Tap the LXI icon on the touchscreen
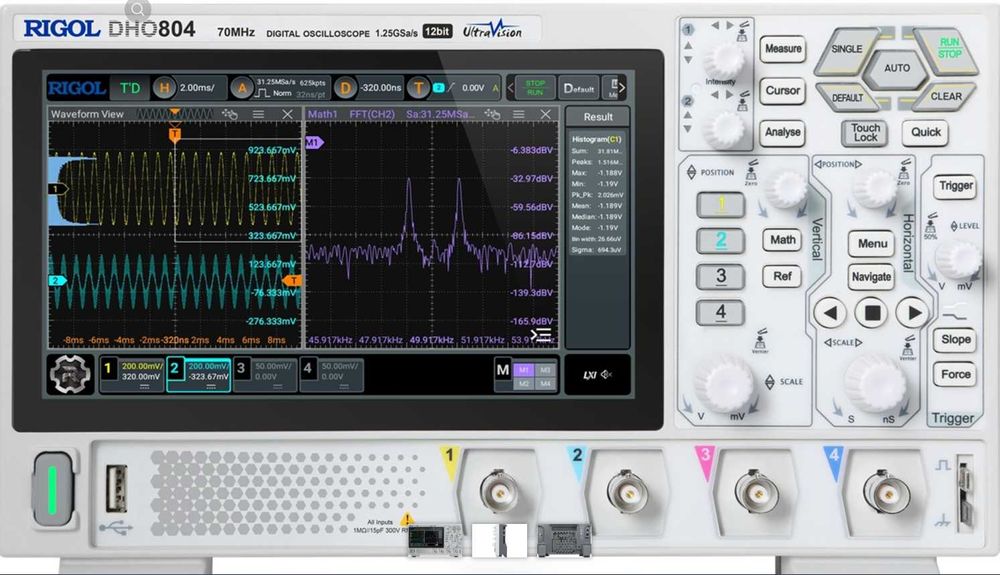This screenshot has height=575, width=1000. click(x=589, y=375)
